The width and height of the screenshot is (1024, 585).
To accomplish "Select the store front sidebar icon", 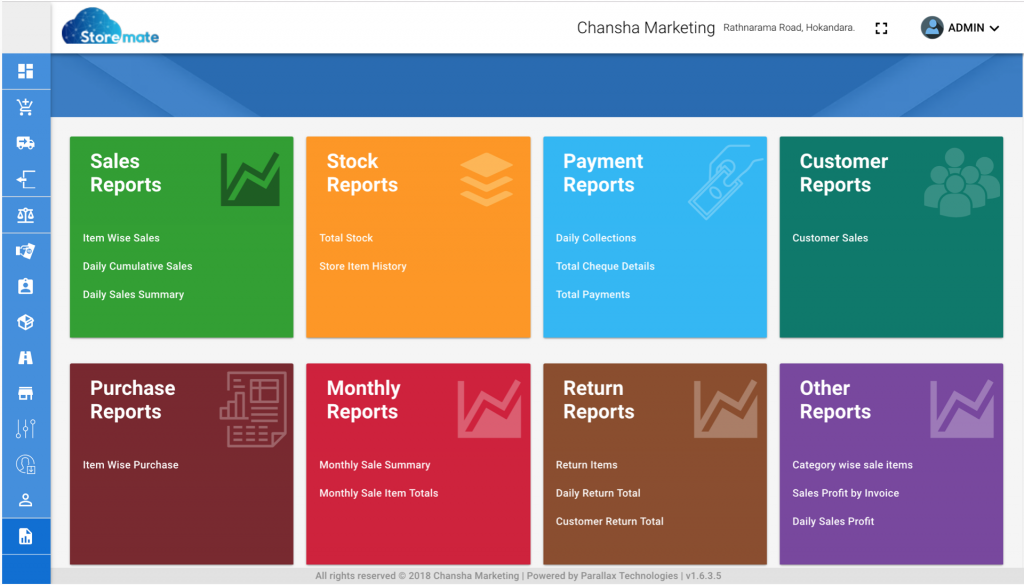I will [x=25, y=393].
